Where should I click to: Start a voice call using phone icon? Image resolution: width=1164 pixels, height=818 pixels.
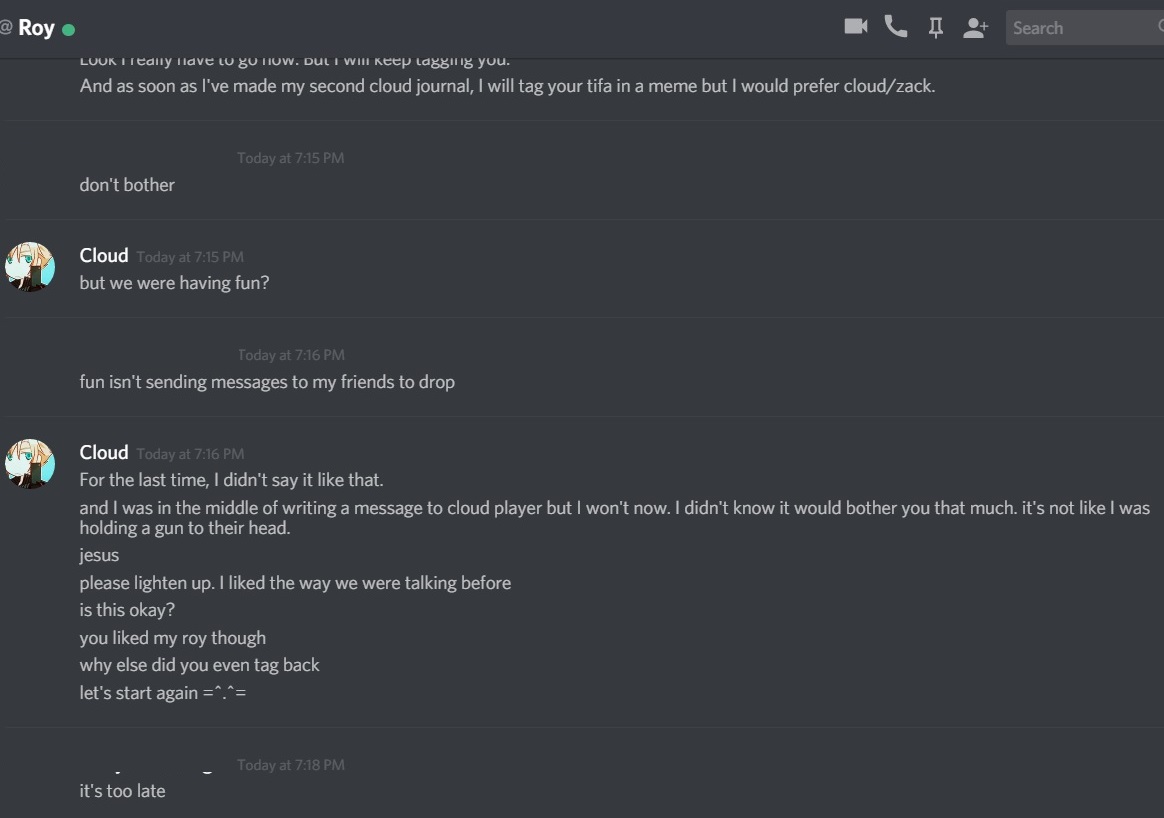(896, 27)
